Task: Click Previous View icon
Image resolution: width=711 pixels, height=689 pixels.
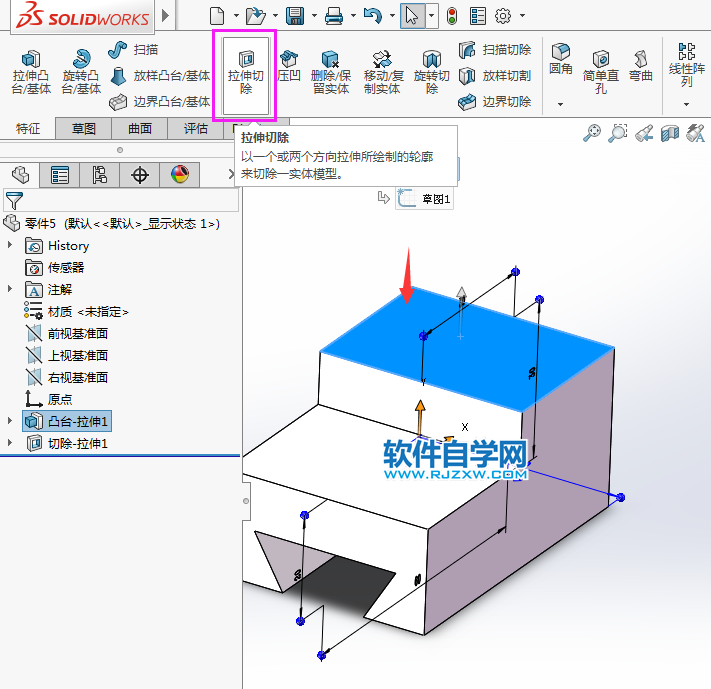Action: [644, 133]
